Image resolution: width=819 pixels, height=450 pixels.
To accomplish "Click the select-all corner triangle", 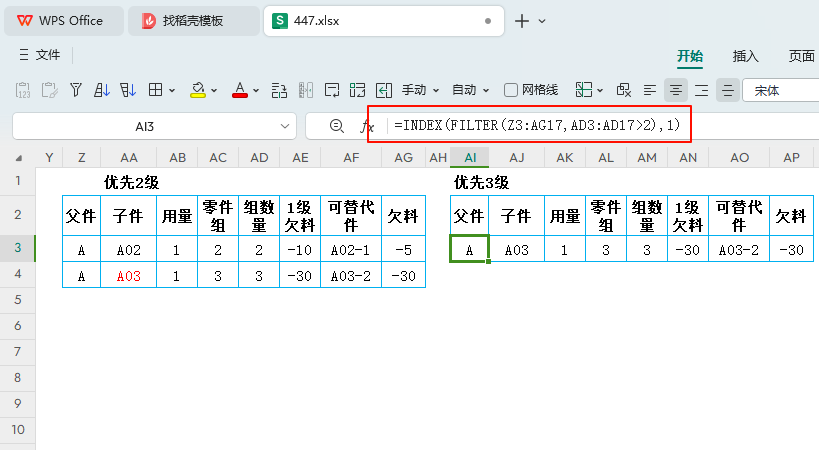I will [18, 158].
